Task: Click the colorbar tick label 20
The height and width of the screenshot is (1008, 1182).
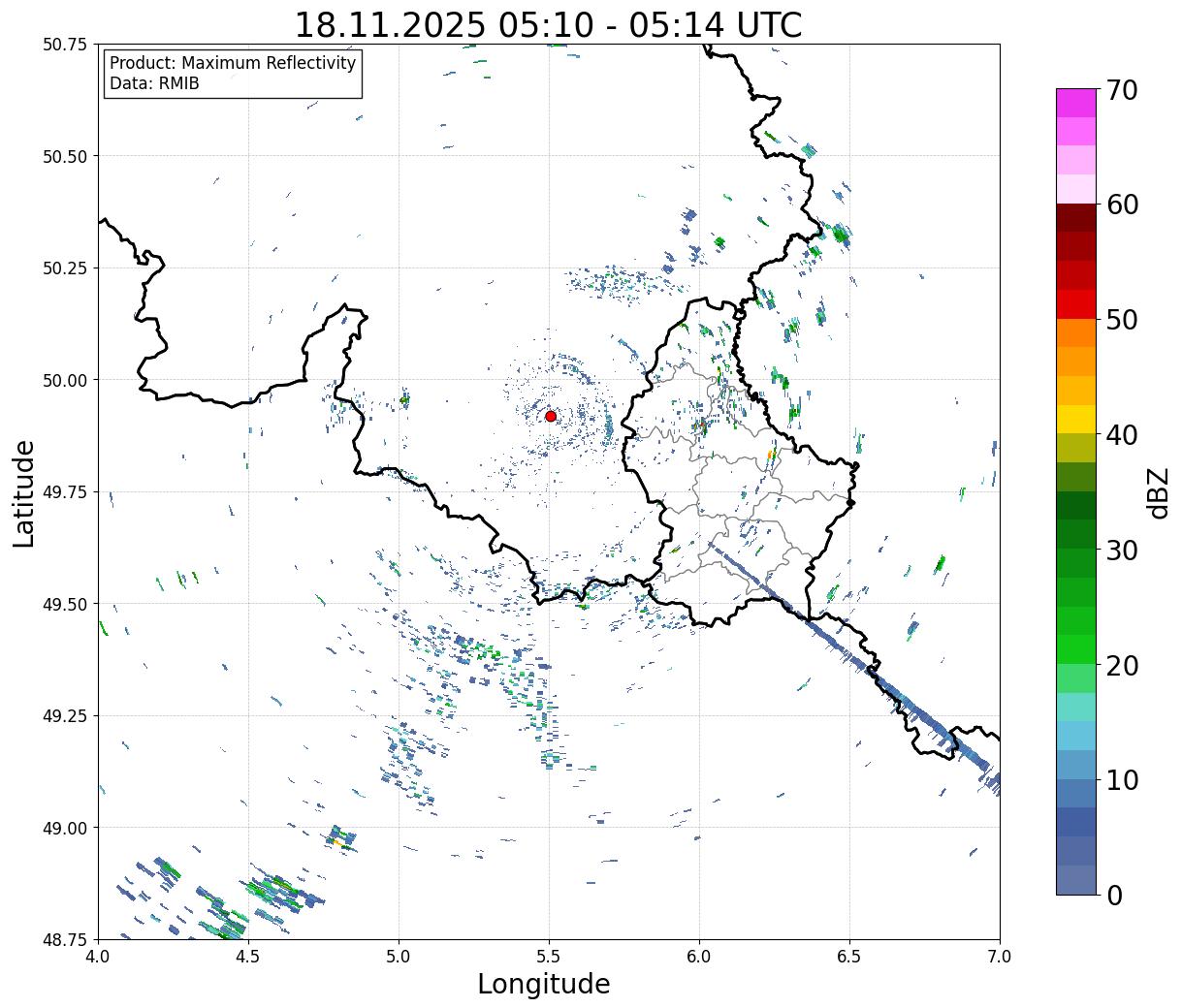Action: 1122,665
